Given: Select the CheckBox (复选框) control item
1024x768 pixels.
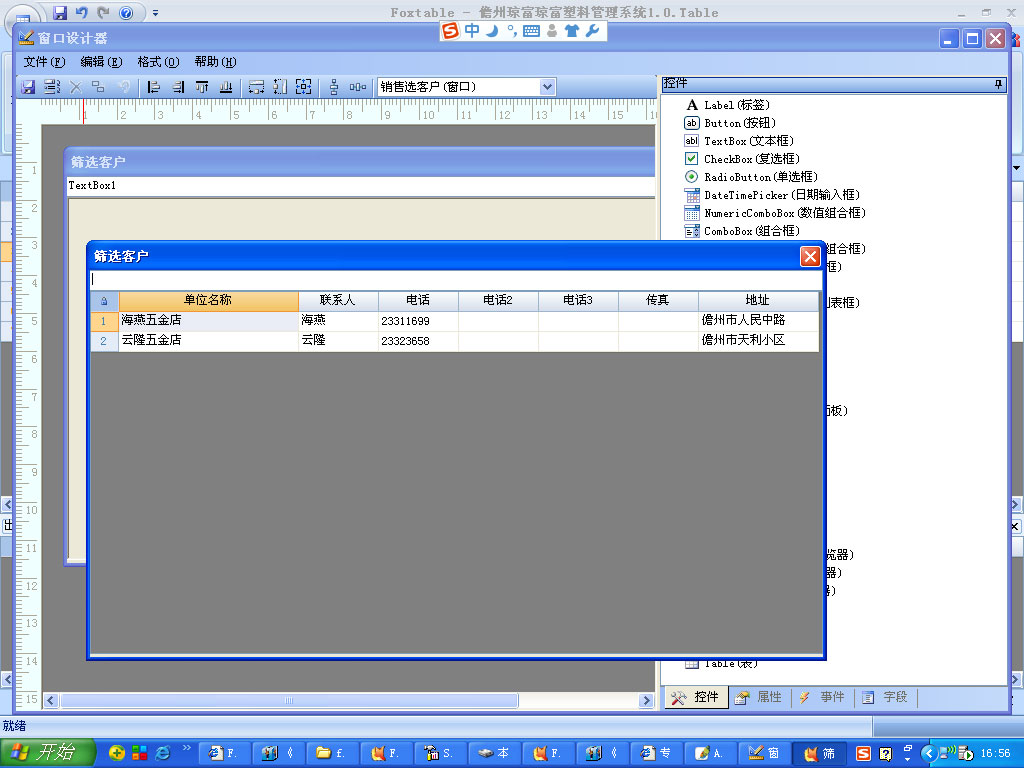Looking at the screenshot, I should tap(750, 159).
